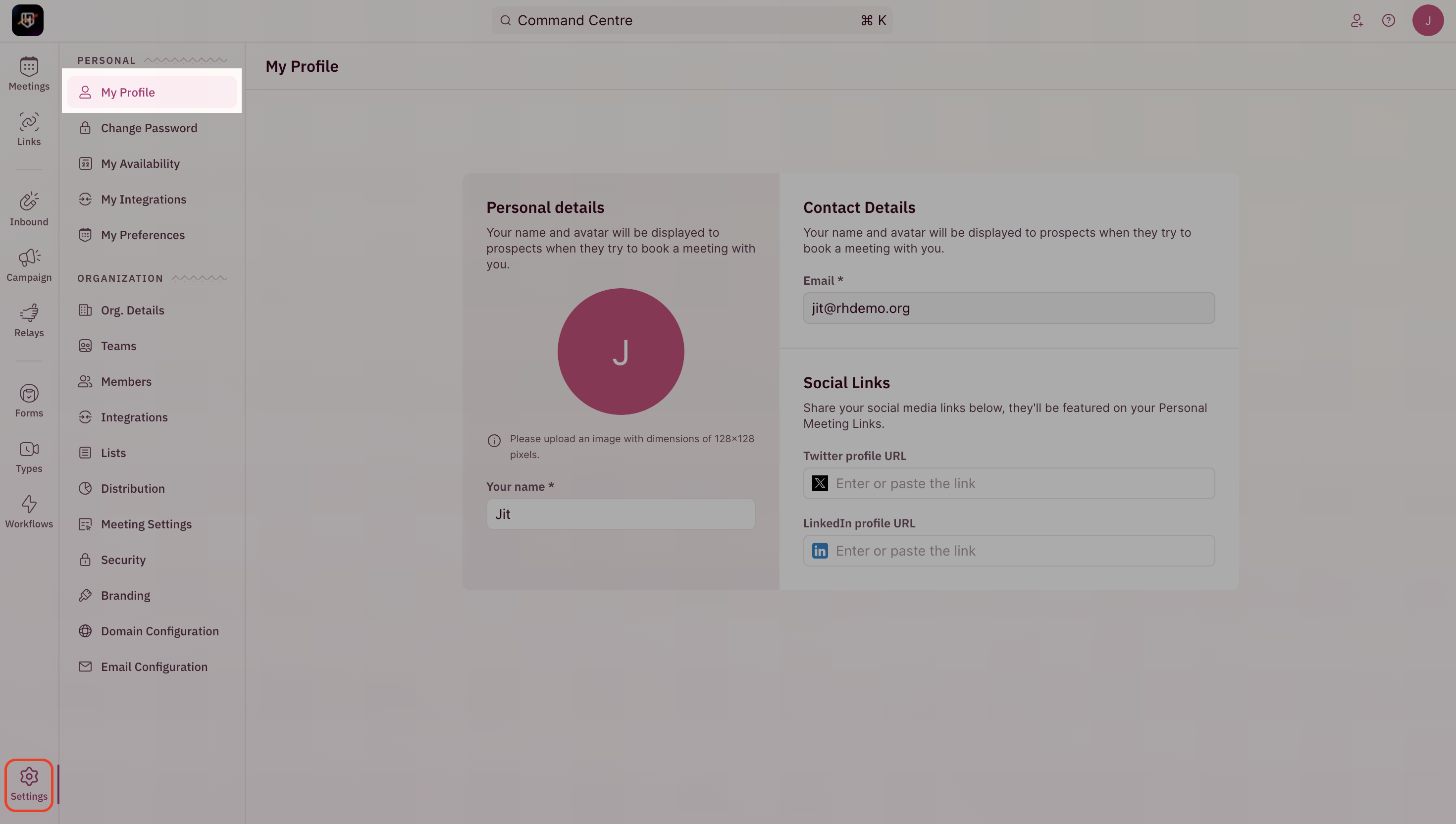Click the PERSONAL section label
The width and height of the screenshot is (1456, 824).
click(106, 60)
